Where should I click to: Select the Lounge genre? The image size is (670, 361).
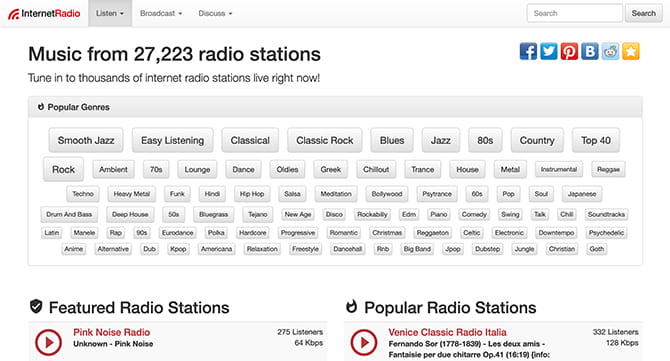pyautogui.click(x=197, y=169)
